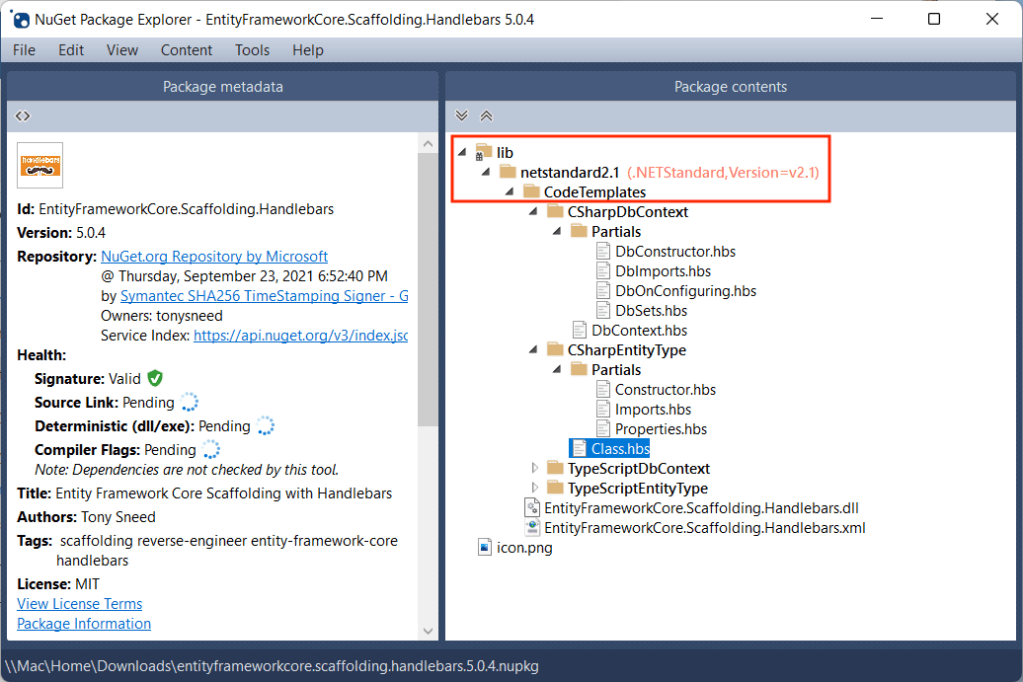Click the metadata XML view toggle icon
This screenshot has width=1023, height=682.
[23, 116]
